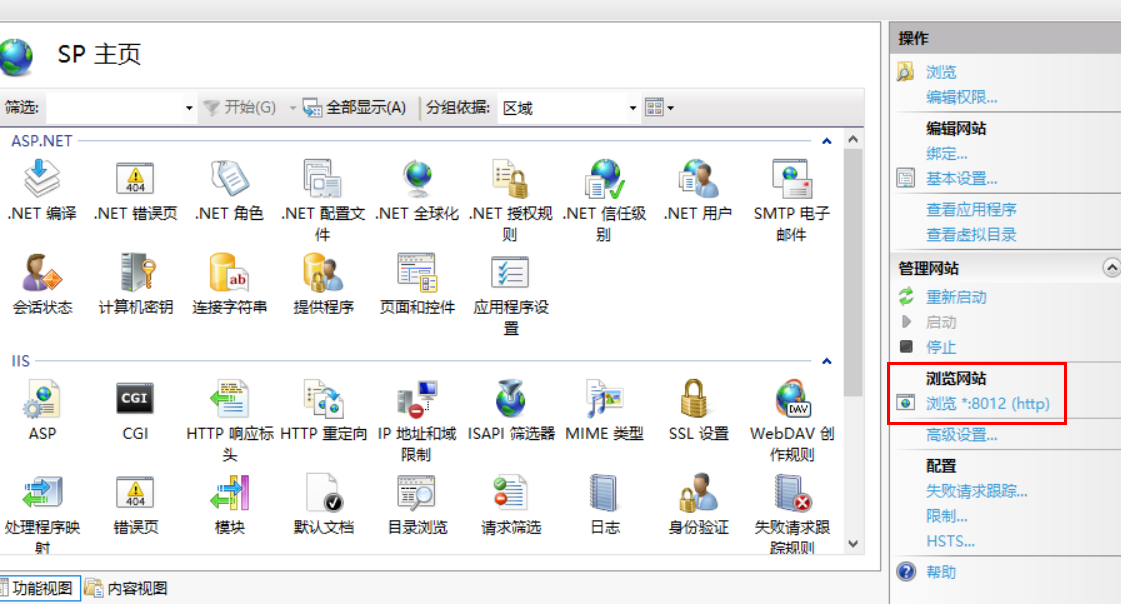Click the feature list scroll-down arrow
Screen dimensions: 1121x604
pyautogui.click(x=853, y=544)
